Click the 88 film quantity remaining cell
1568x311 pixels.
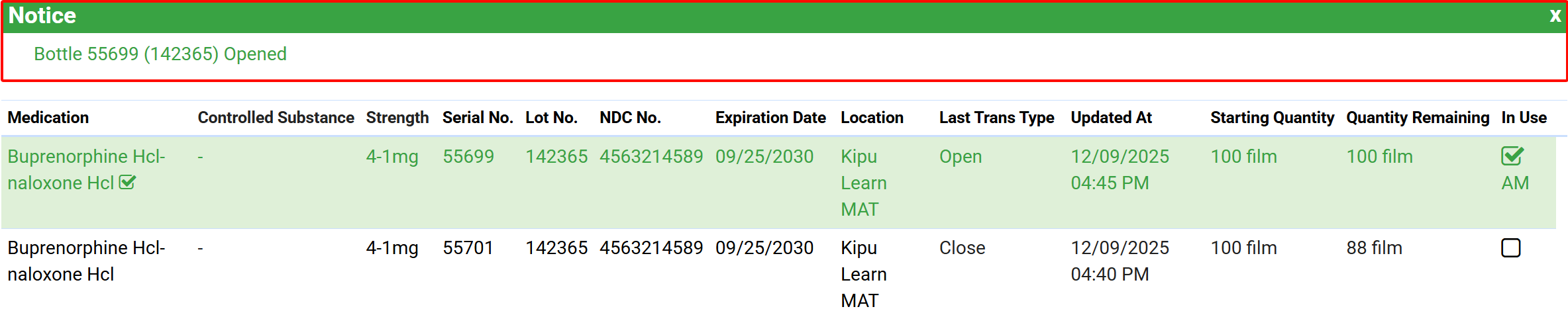pyautogui.click(x=1374, y=248)
